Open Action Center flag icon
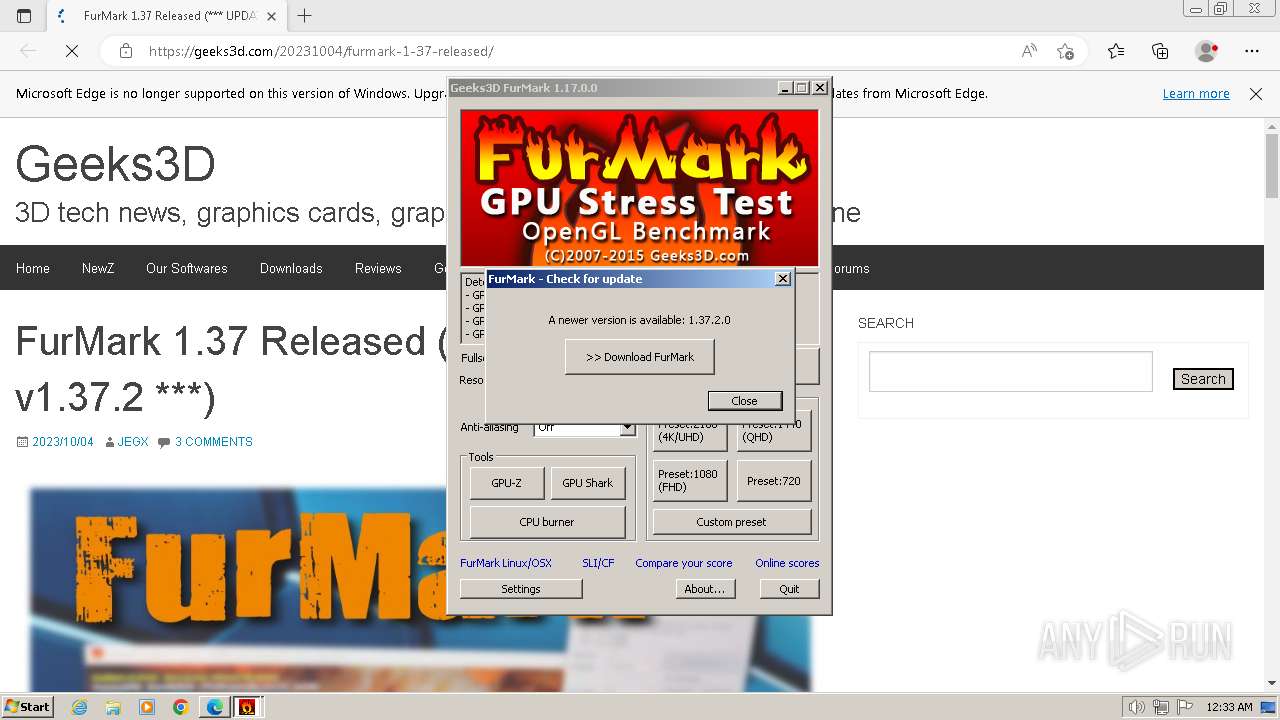 click(x=1186, y=707)
